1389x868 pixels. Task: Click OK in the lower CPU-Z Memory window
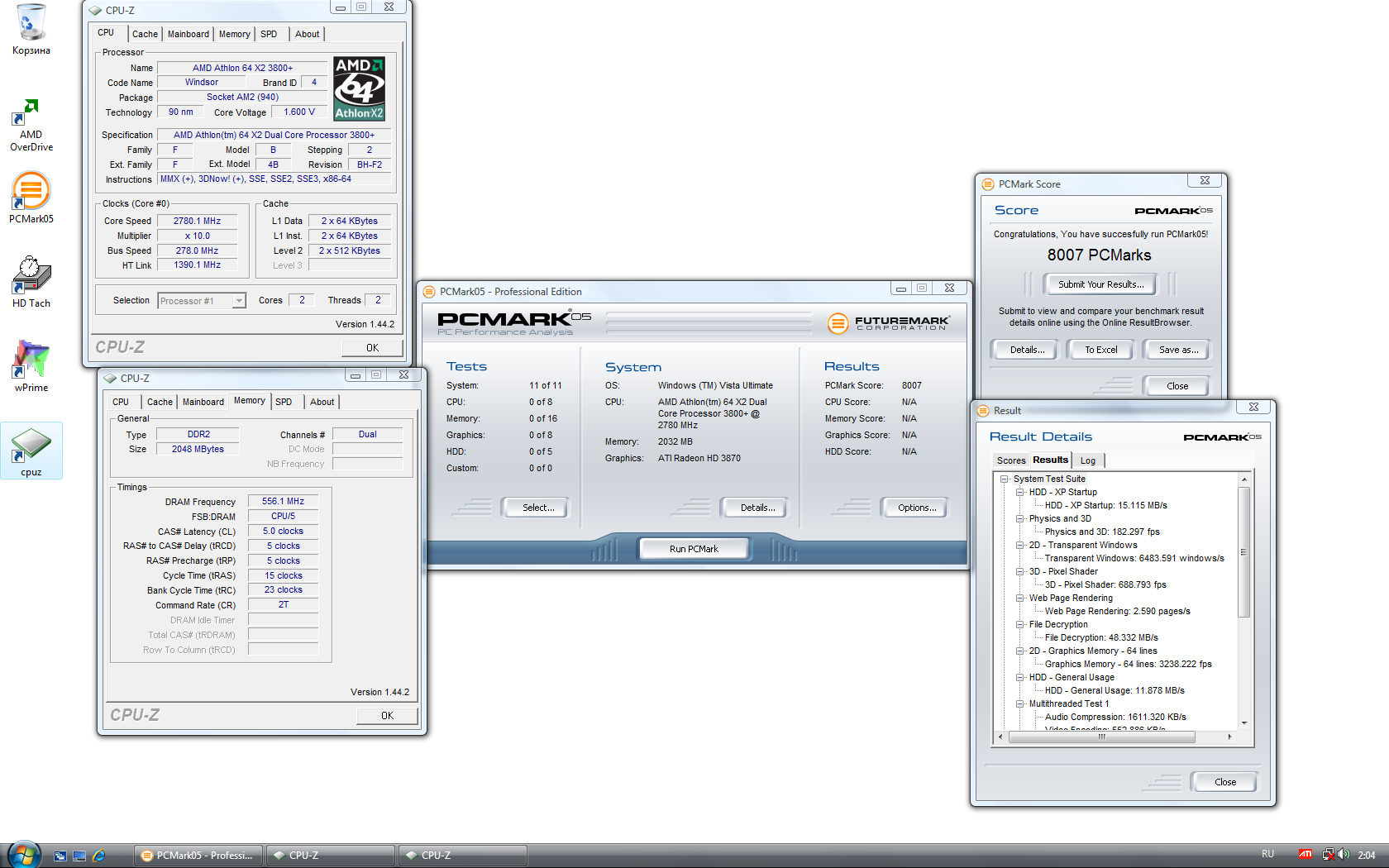(x=387, y=716)
